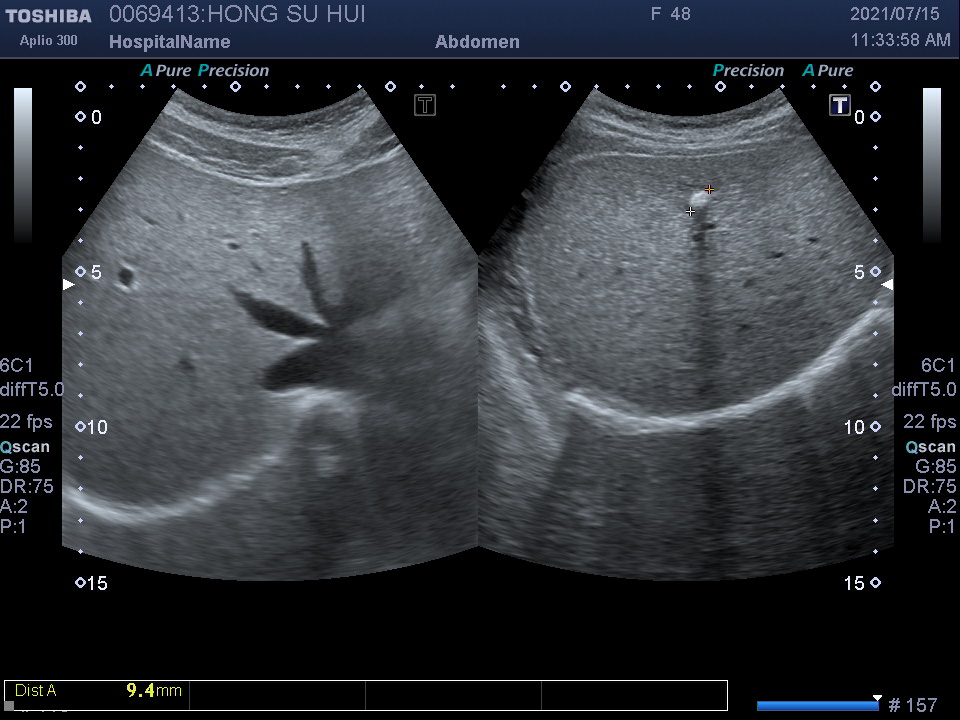Image resolution: width=960 pixels, height=720 pixels.
Task: Open the Abdomen exam preset label
Action: [477, 42]
